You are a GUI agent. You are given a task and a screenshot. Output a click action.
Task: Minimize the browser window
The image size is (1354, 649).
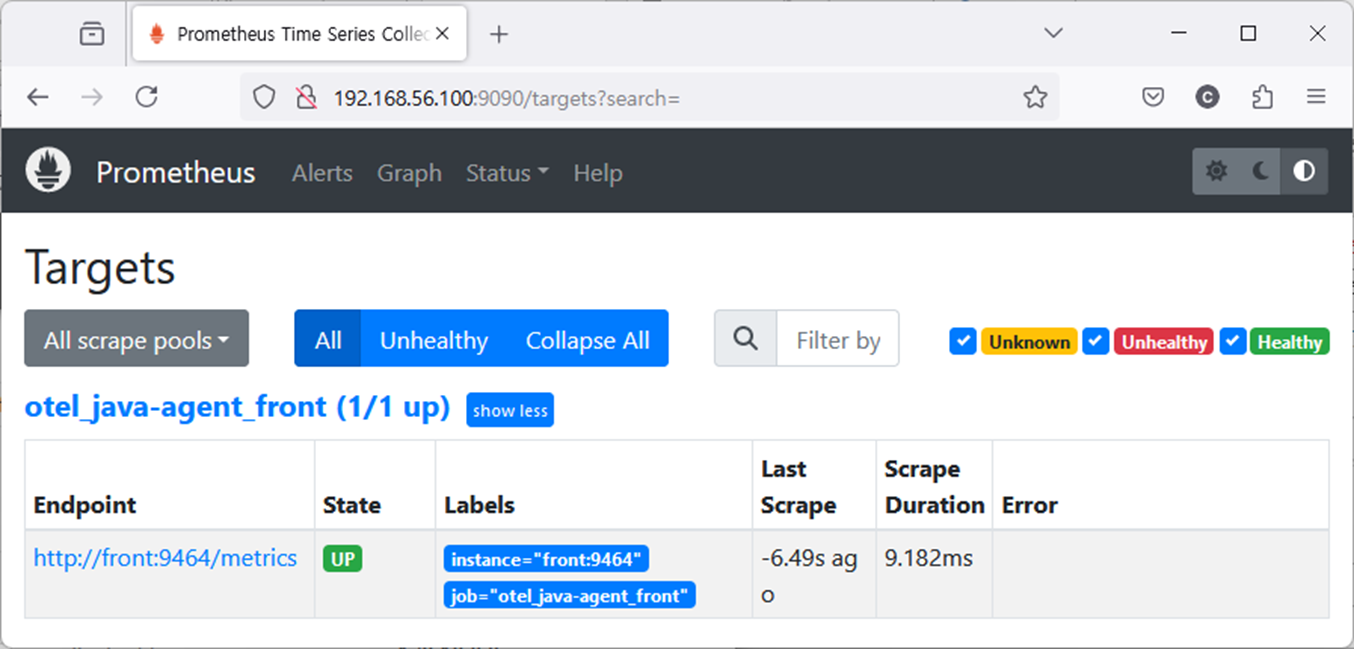point(1180,33)
